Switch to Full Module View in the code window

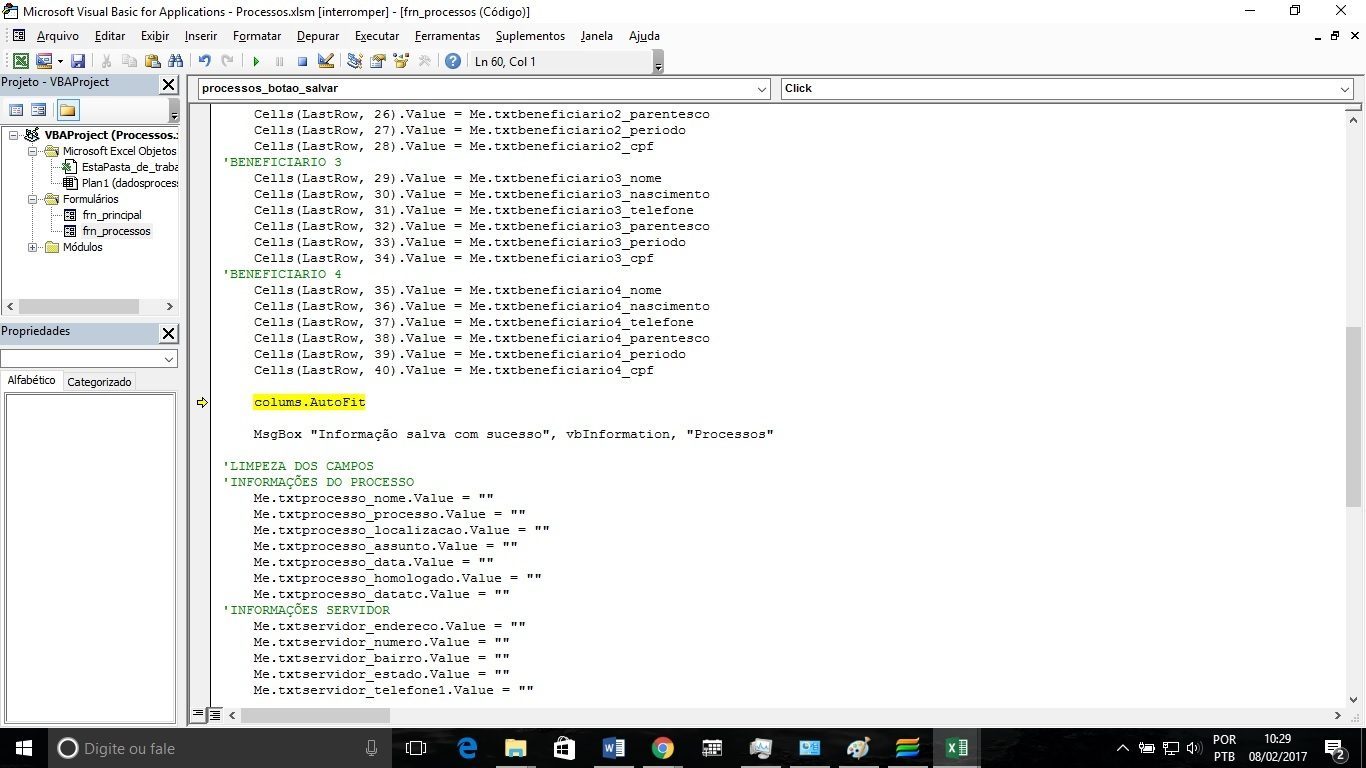tap(214, 715)
